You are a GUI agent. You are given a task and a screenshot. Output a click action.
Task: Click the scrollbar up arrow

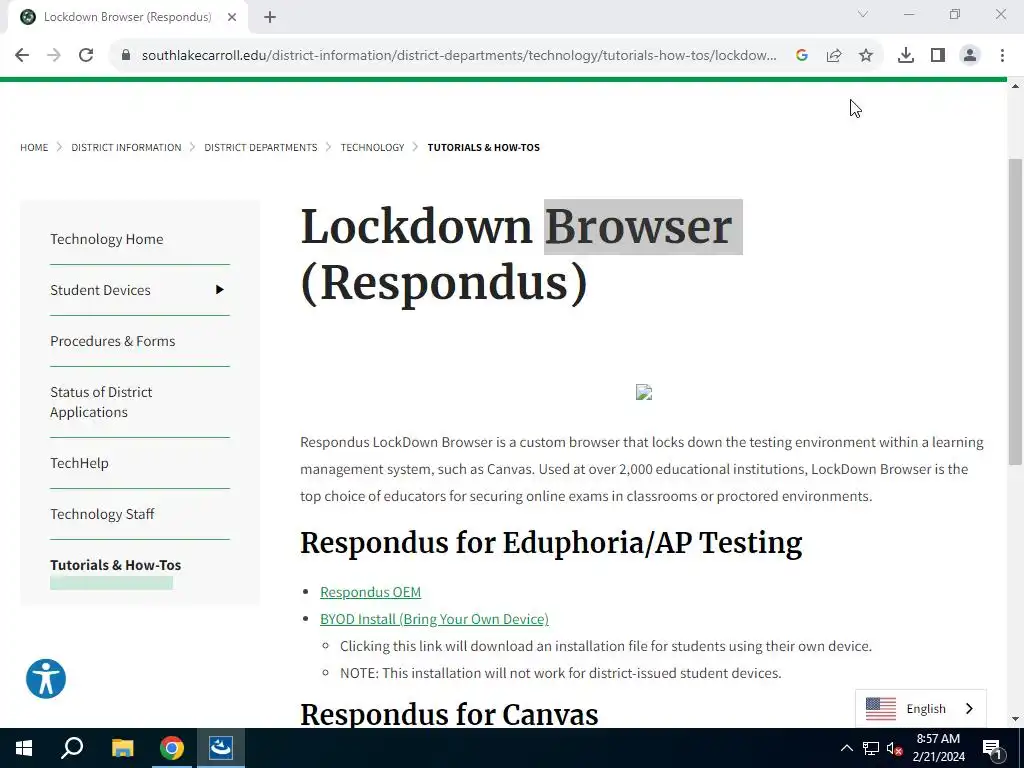(1015, 87)
